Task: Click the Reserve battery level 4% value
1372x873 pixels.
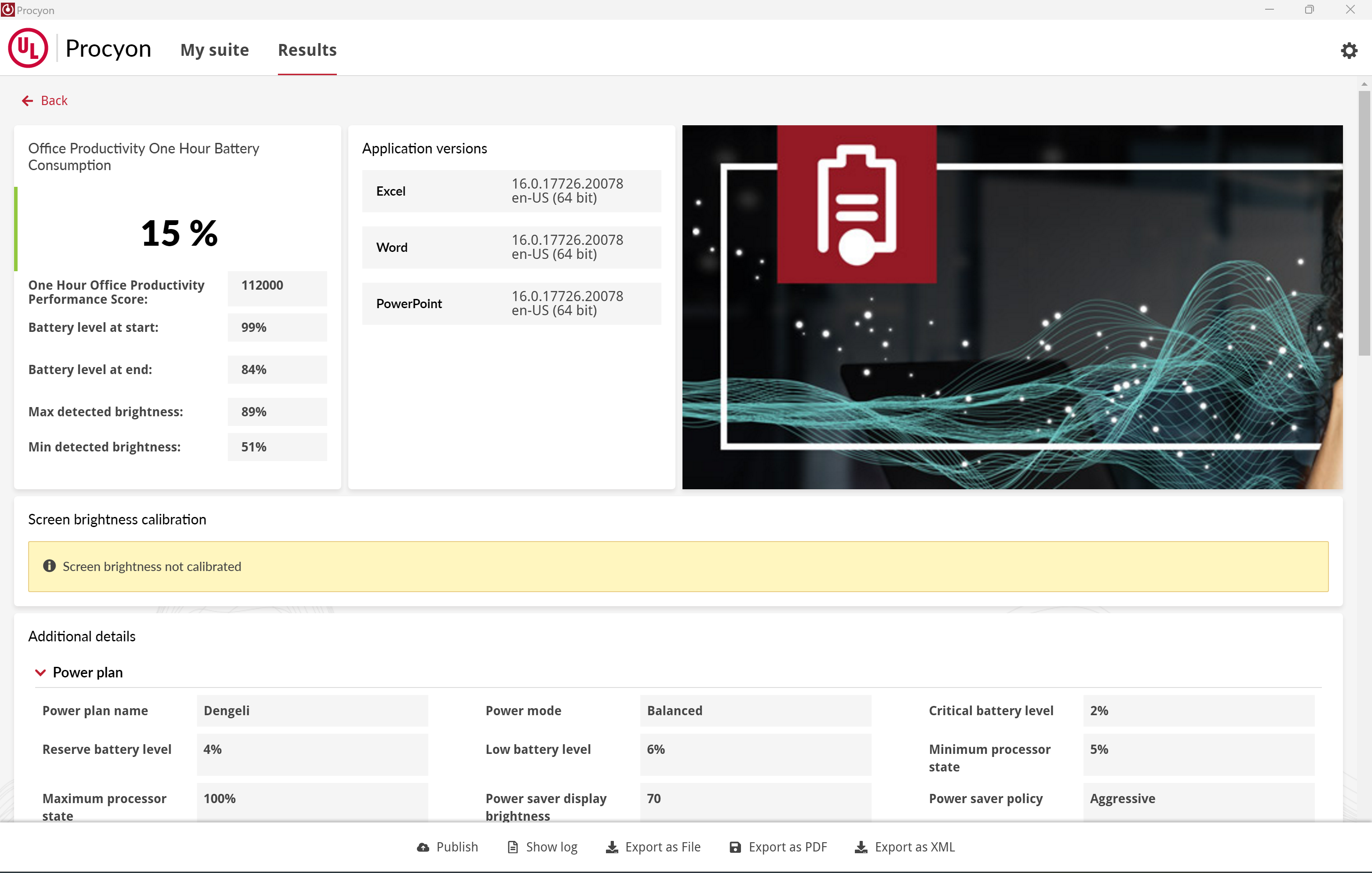Action: click(x=312, y=755)
